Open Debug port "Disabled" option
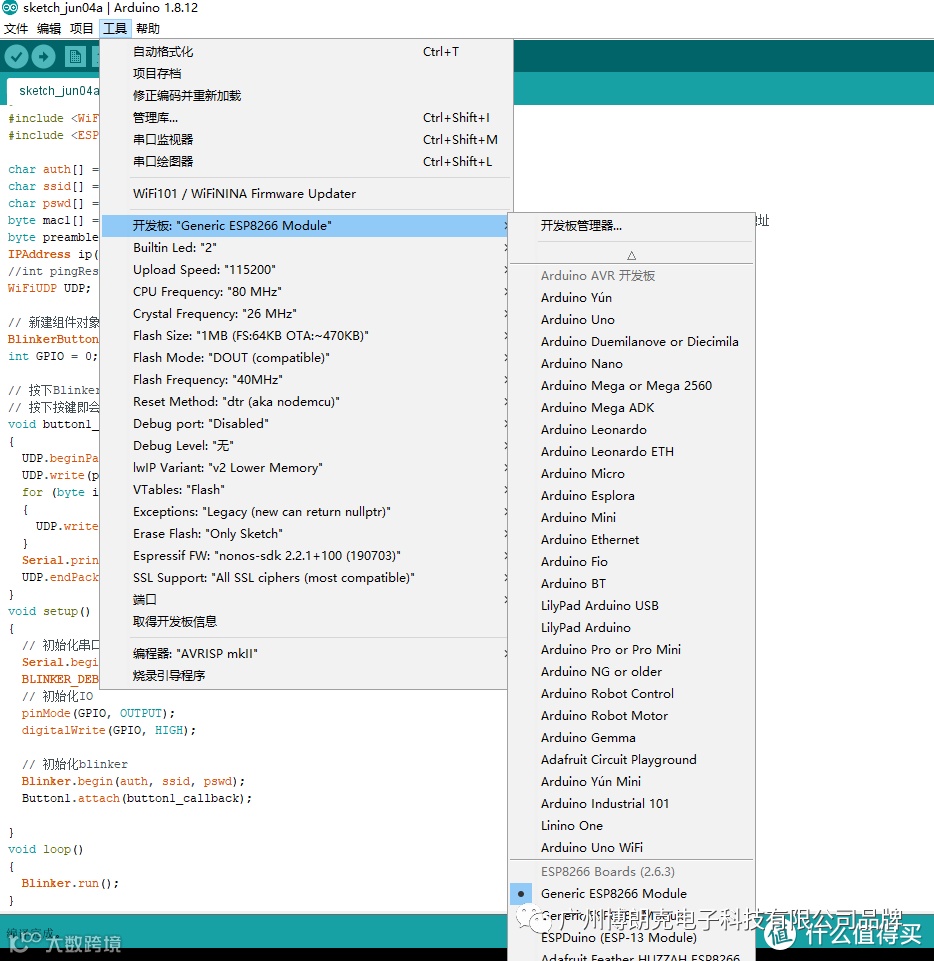This screenshot has height=961, width=934. [305, 424]
